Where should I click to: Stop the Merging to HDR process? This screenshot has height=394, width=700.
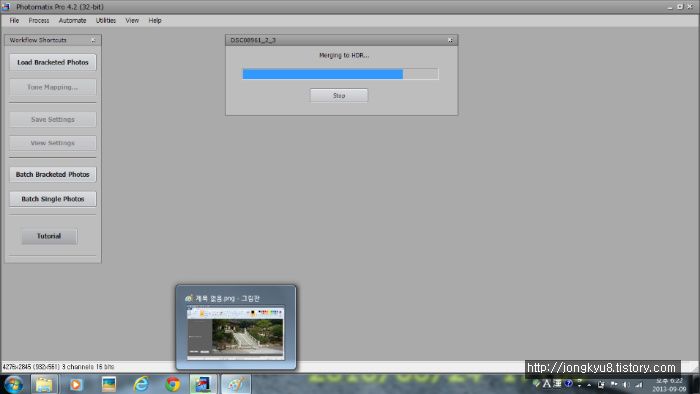click(339, 95)
